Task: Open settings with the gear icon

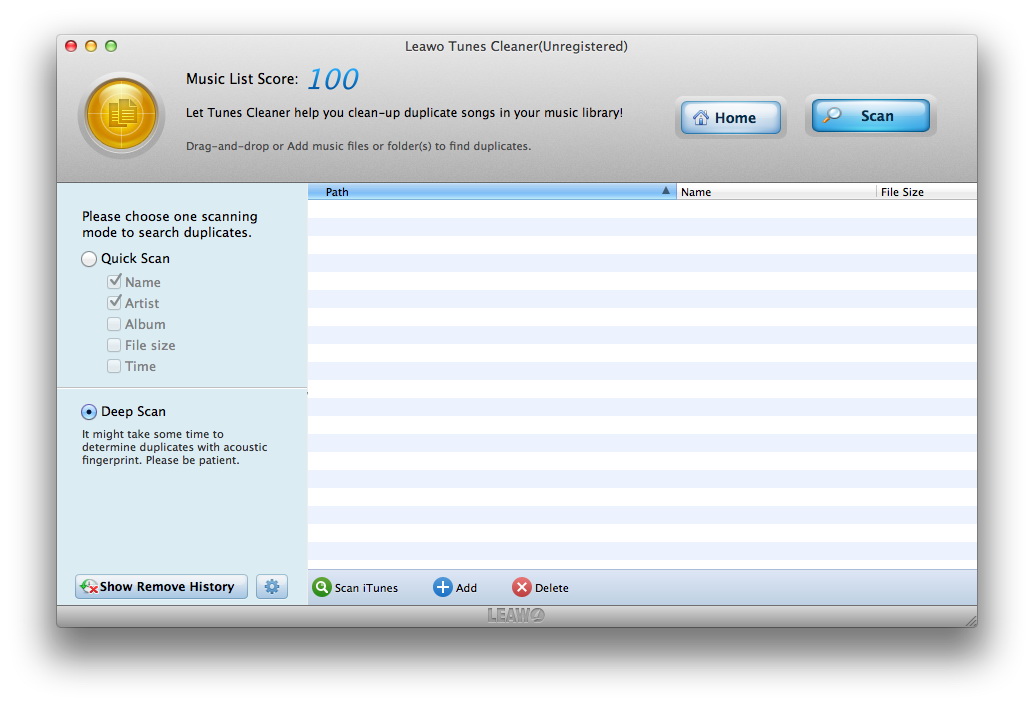Action: pos(271,587)
